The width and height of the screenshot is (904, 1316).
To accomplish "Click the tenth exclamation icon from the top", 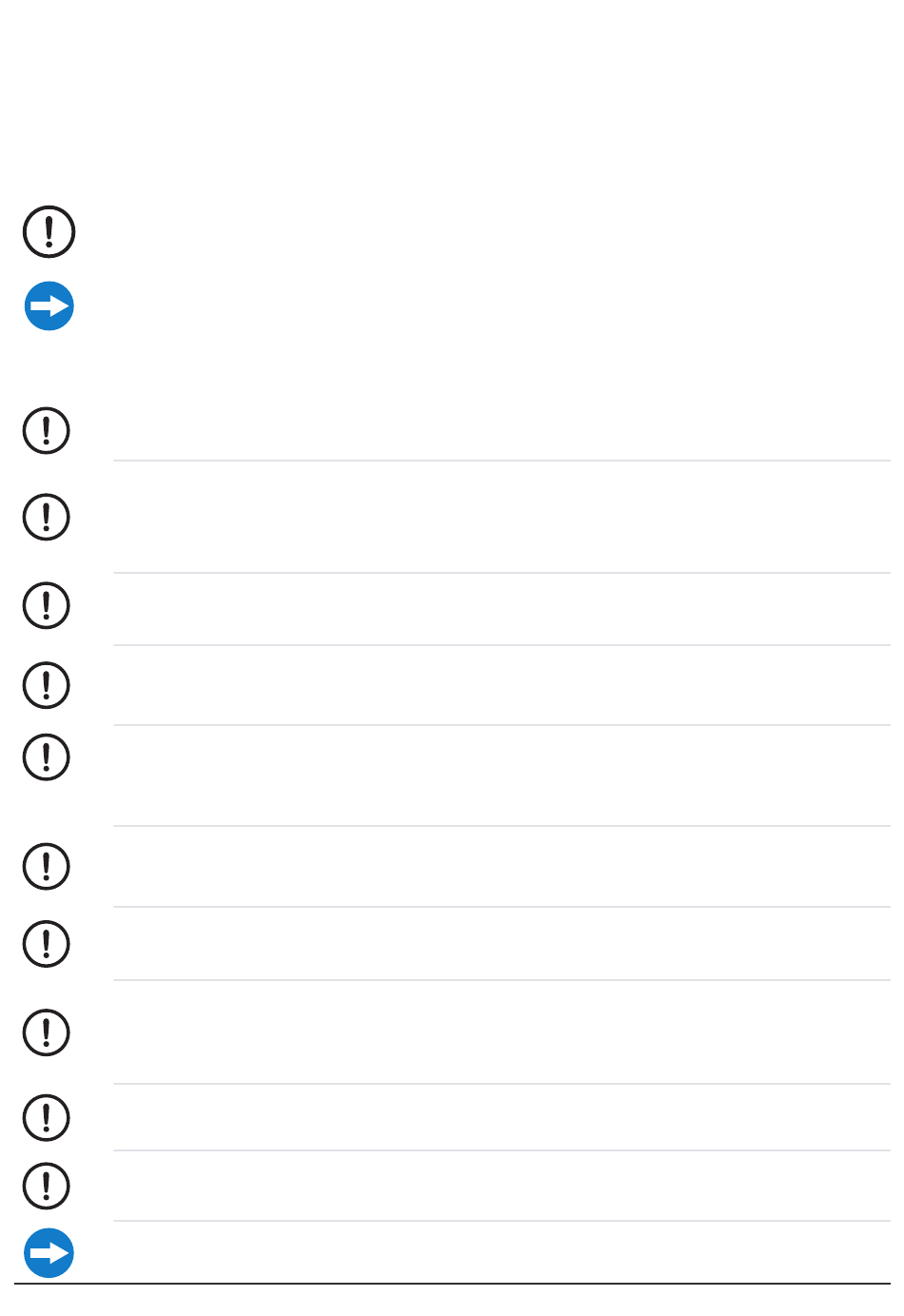I will (x=47, y=1117).
